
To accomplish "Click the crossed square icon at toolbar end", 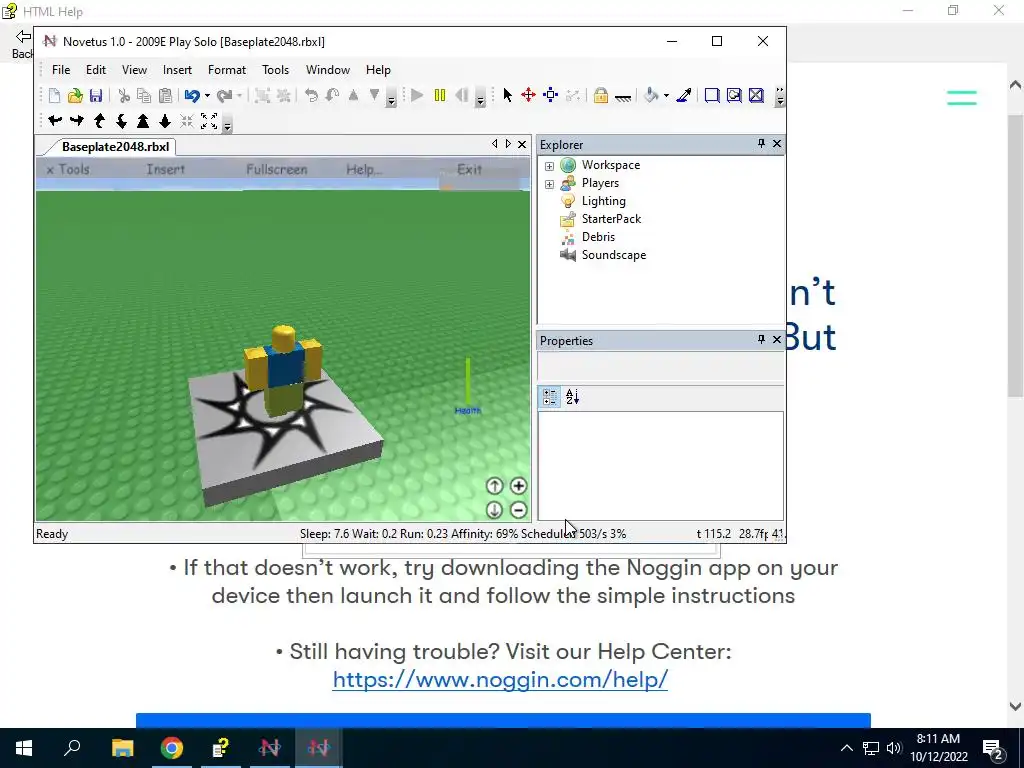I will (756, 96).
